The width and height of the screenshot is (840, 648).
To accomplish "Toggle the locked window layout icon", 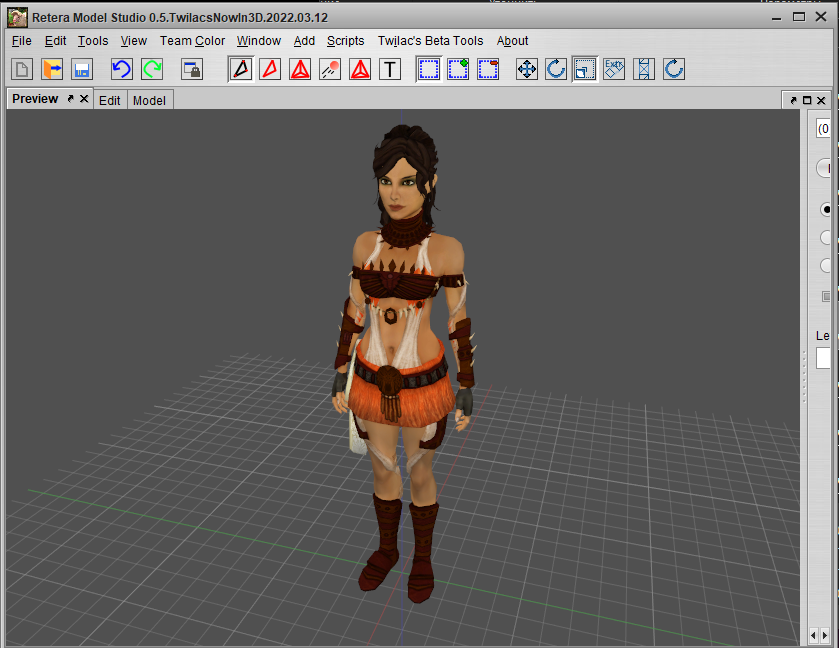I will tap(192, 70).
